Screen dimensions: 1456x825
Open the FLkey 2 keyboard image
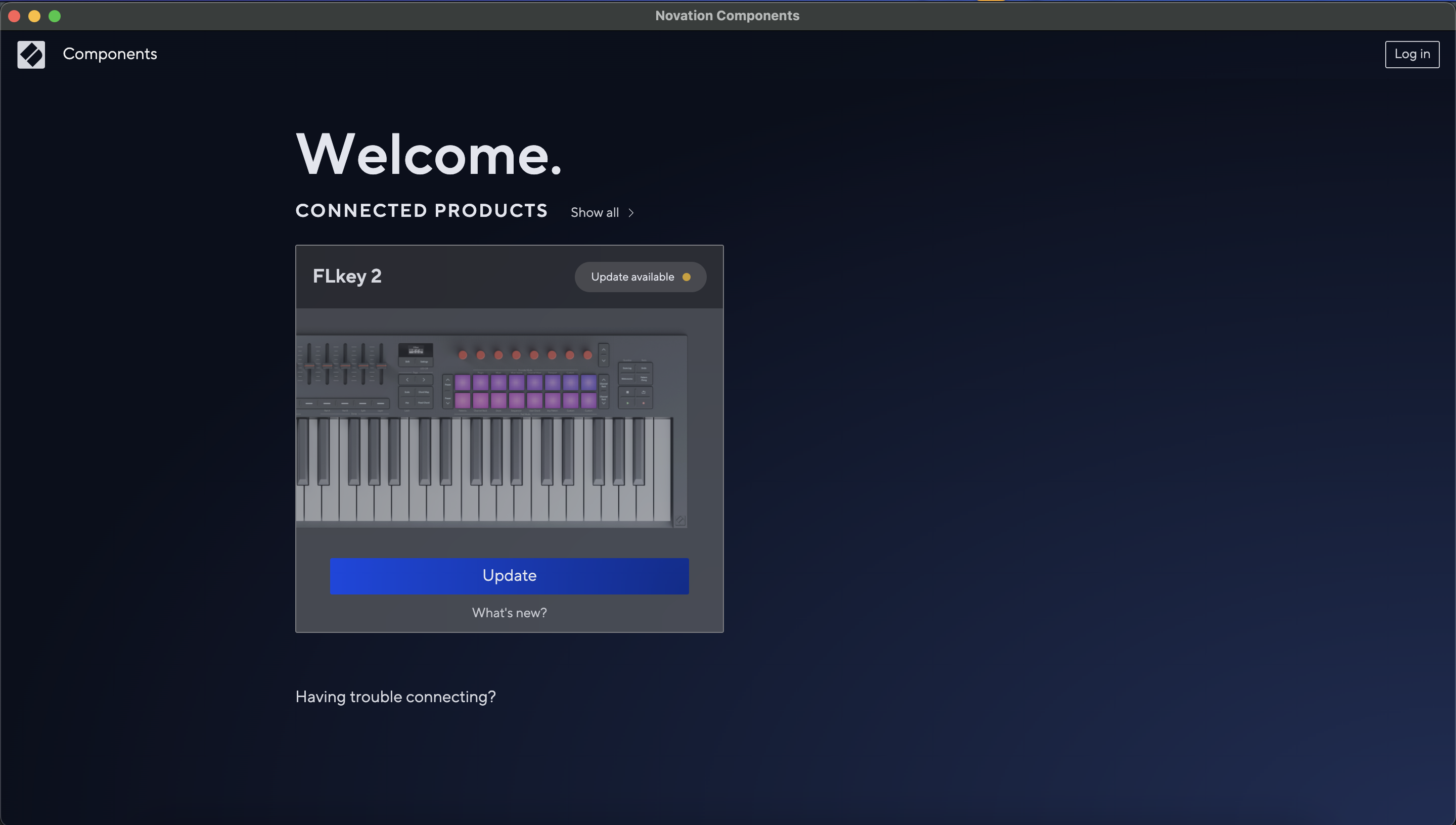492,431
